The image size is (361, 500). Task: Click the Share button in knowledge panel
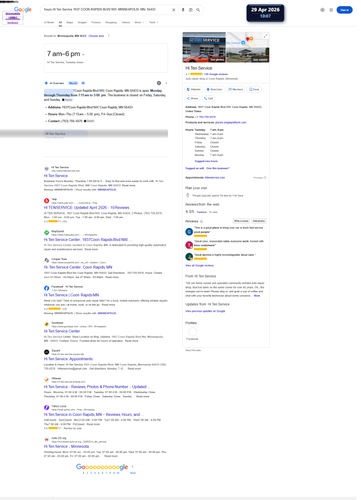pos(192,98)
